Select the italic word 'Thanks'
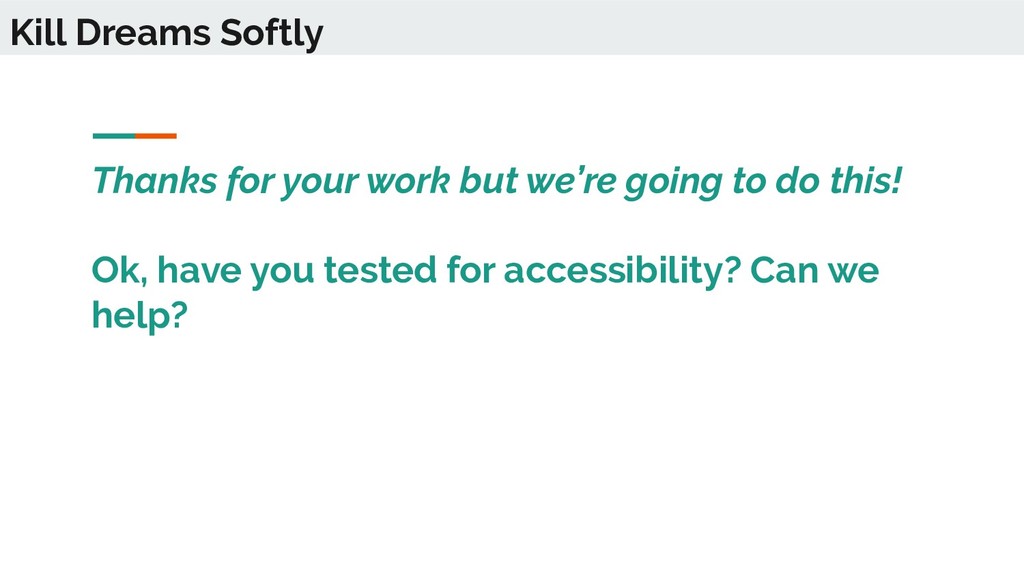 coord(155,180)
